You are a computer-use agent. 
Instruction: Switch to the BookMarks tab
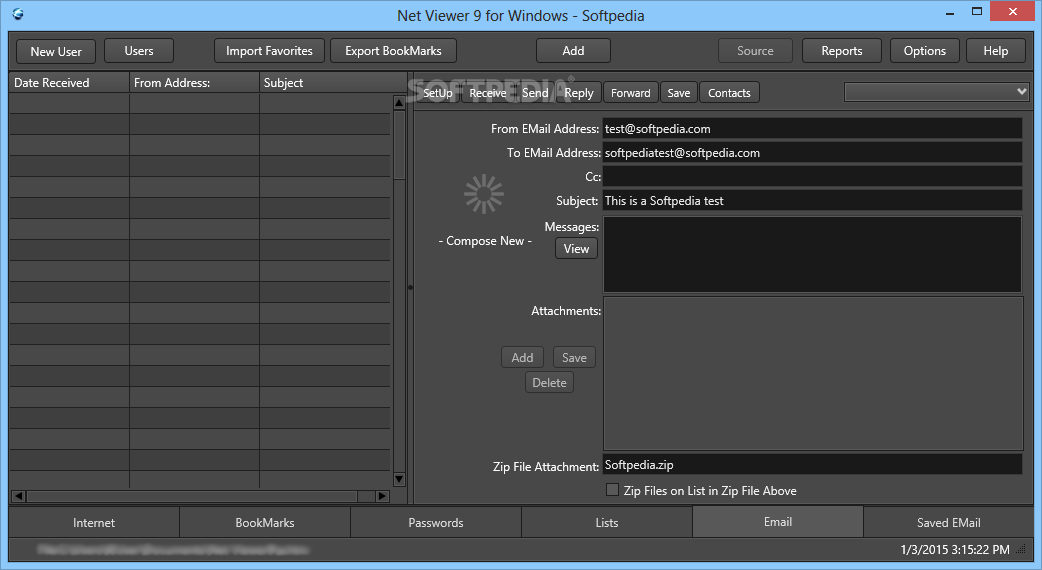(x=264, y=523)
